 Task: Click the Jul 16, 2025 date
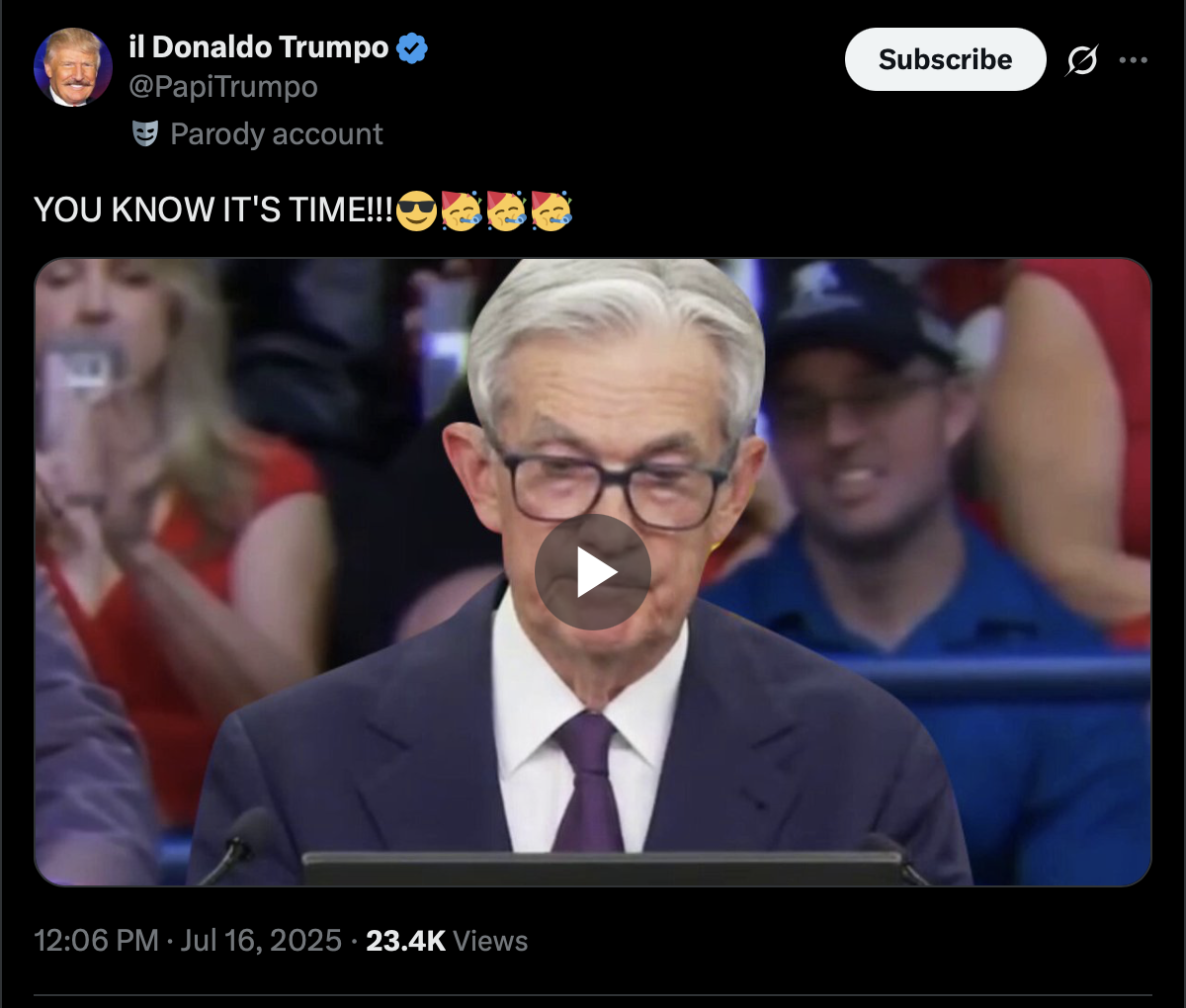pos(262,940)
